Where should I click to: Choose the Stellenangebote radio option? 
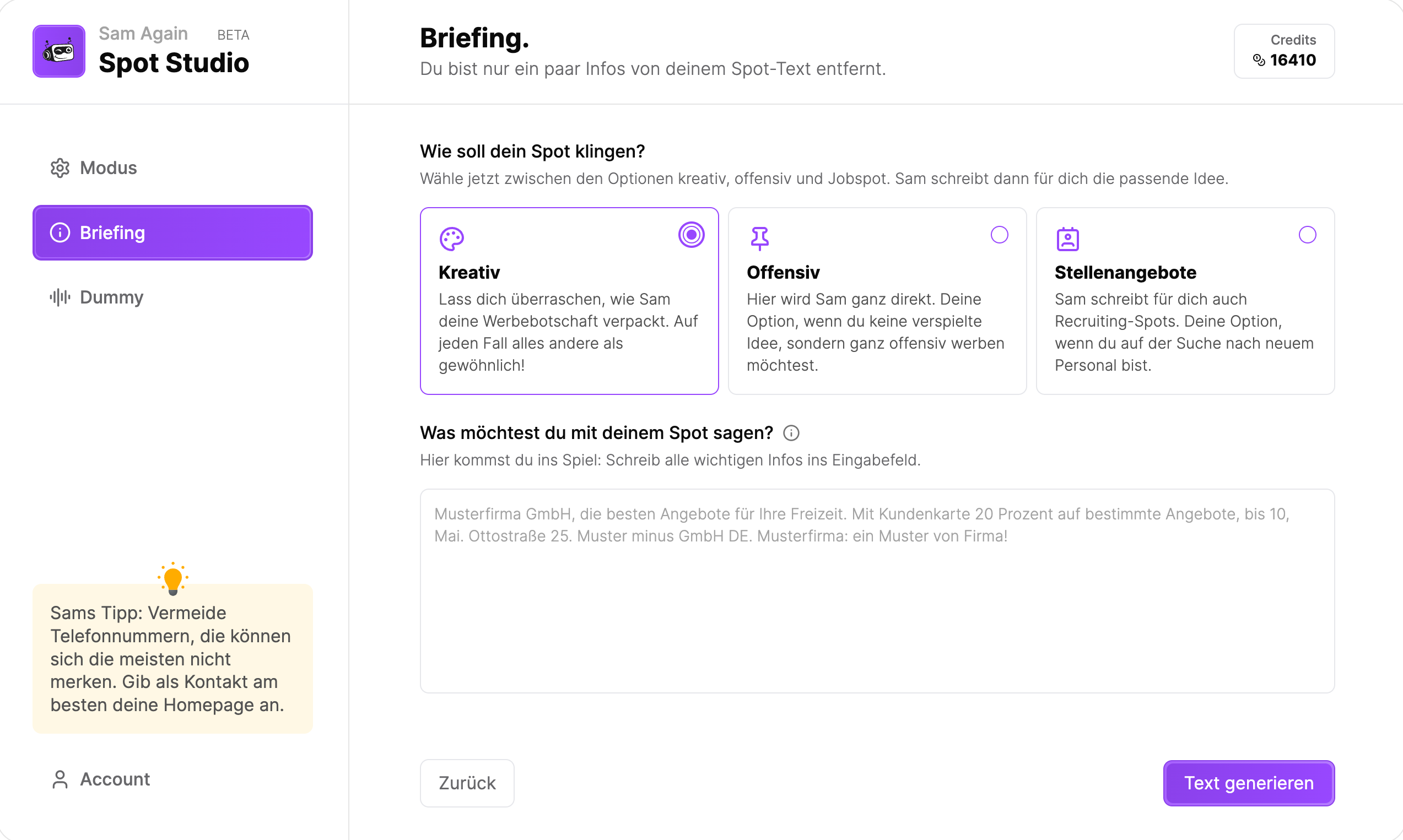pos(1307,235)
